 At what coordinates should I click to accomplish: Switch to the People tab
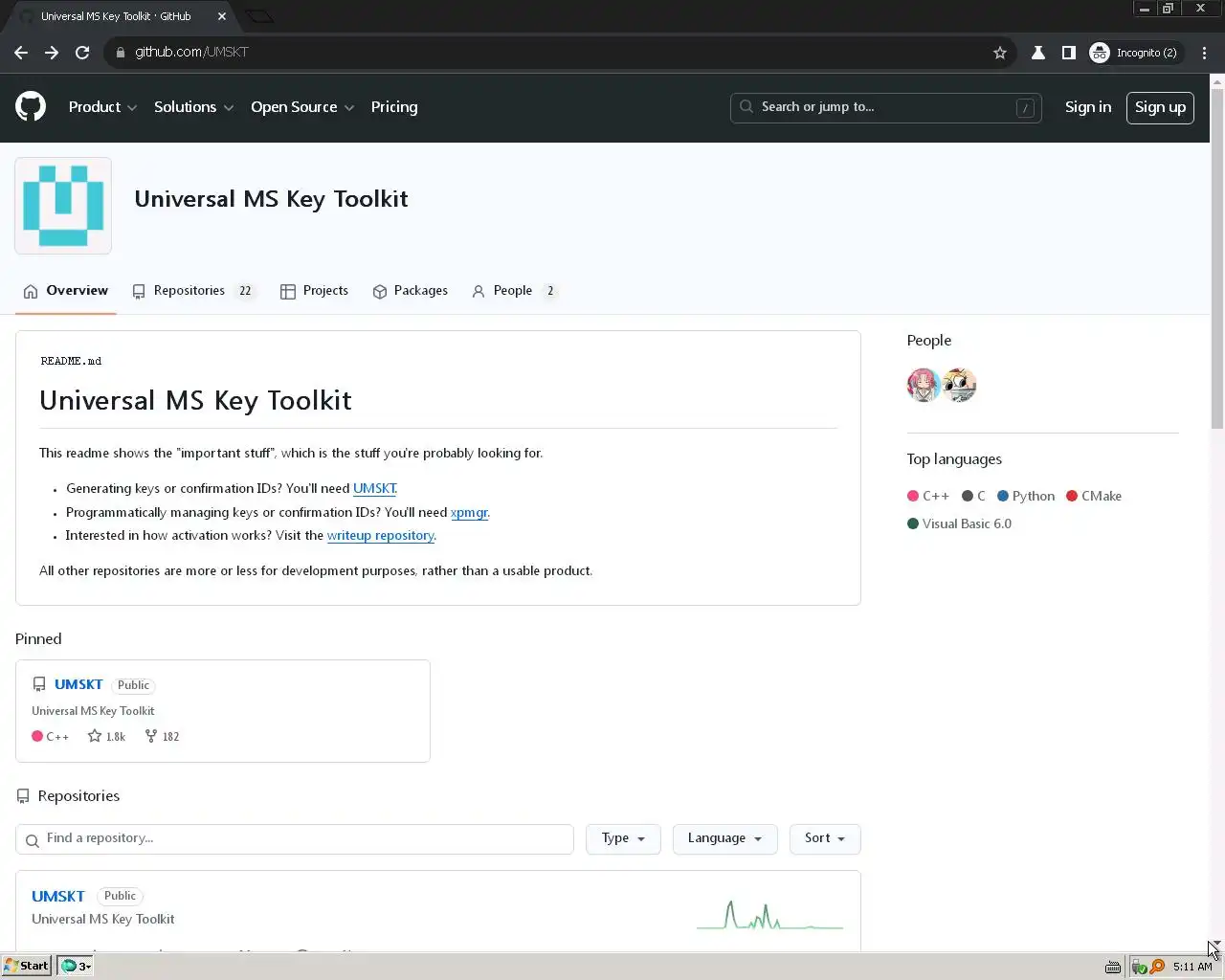coord(515,291)
